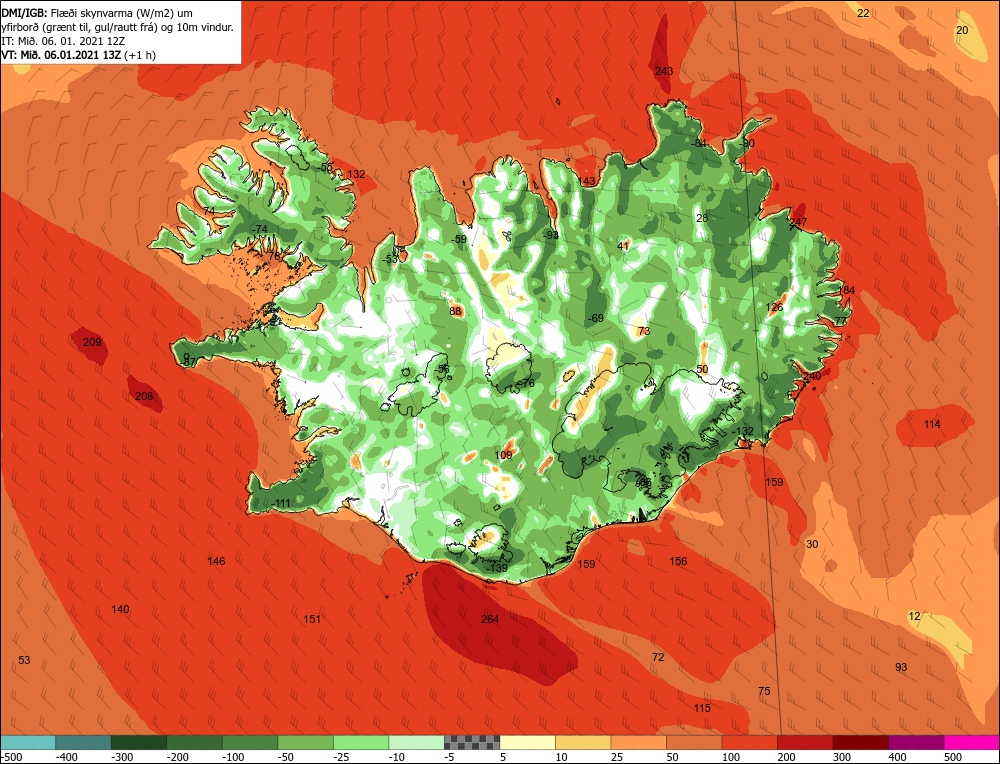Click the legend label '300'
Image resolution: width=1000 pixels, height=764 pixels.
point(842,757)
